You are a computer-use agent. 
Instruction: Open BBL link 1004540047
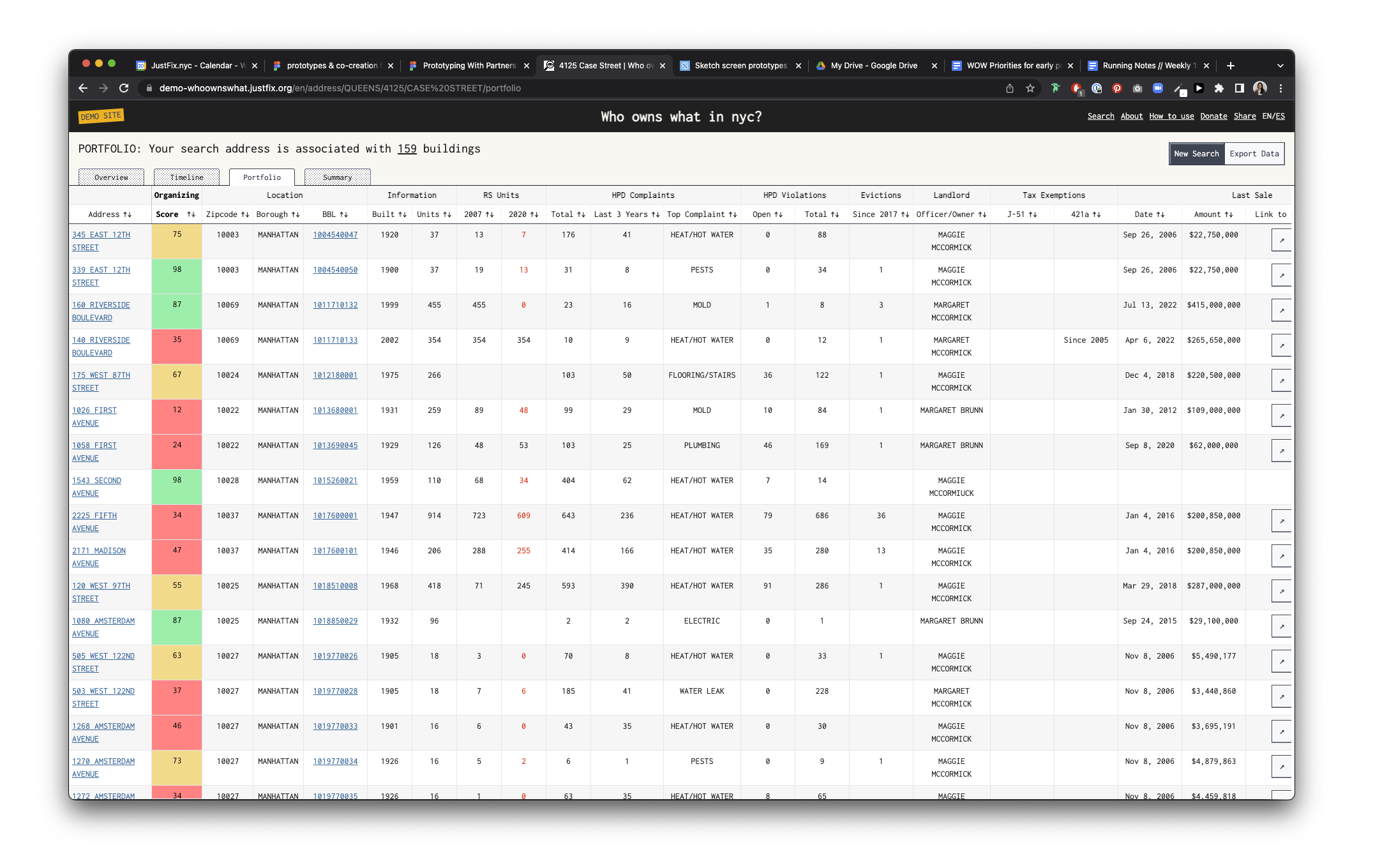pos(335,235)
